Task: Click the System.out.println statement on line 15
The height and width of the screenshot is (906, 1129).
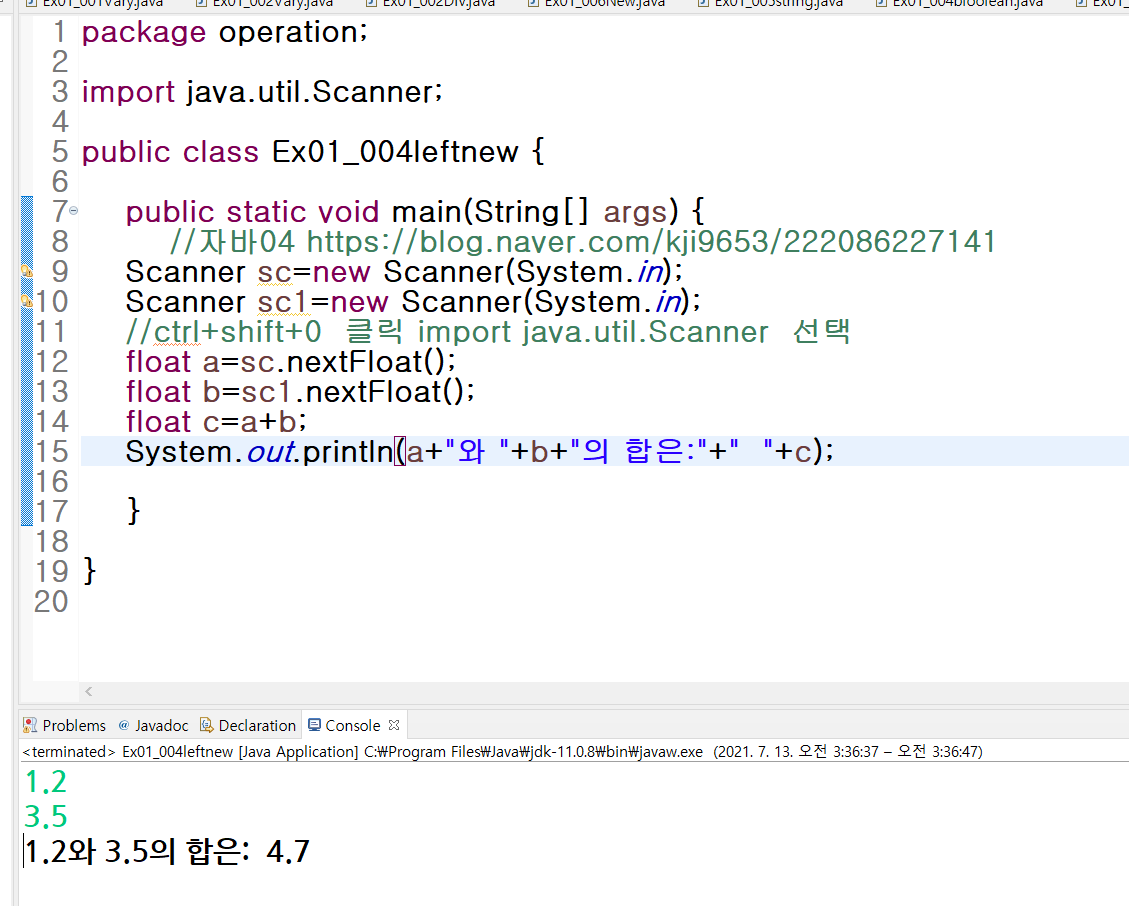Action: pos(480,452)
